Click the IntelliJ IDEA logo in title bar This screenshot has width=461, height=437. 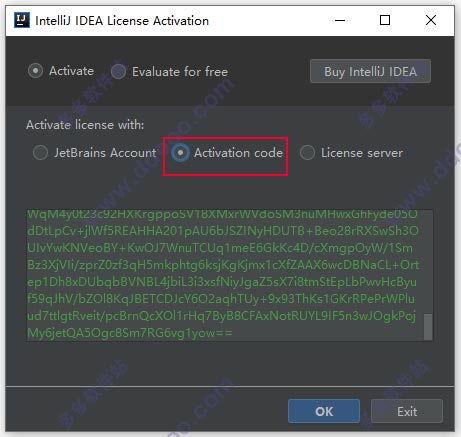[x=22, y=20]
